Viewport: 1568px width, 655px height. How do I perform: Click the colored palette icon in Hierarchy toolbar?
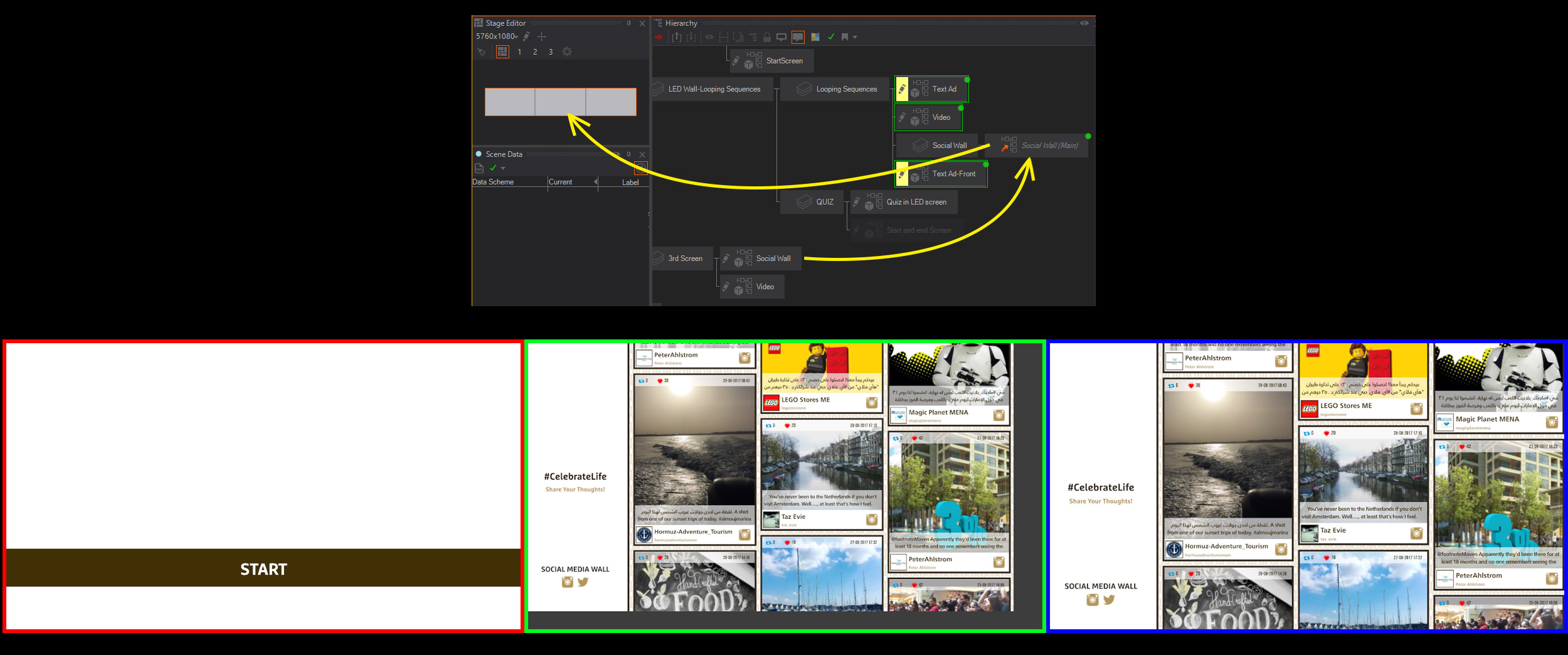[815, 37]
